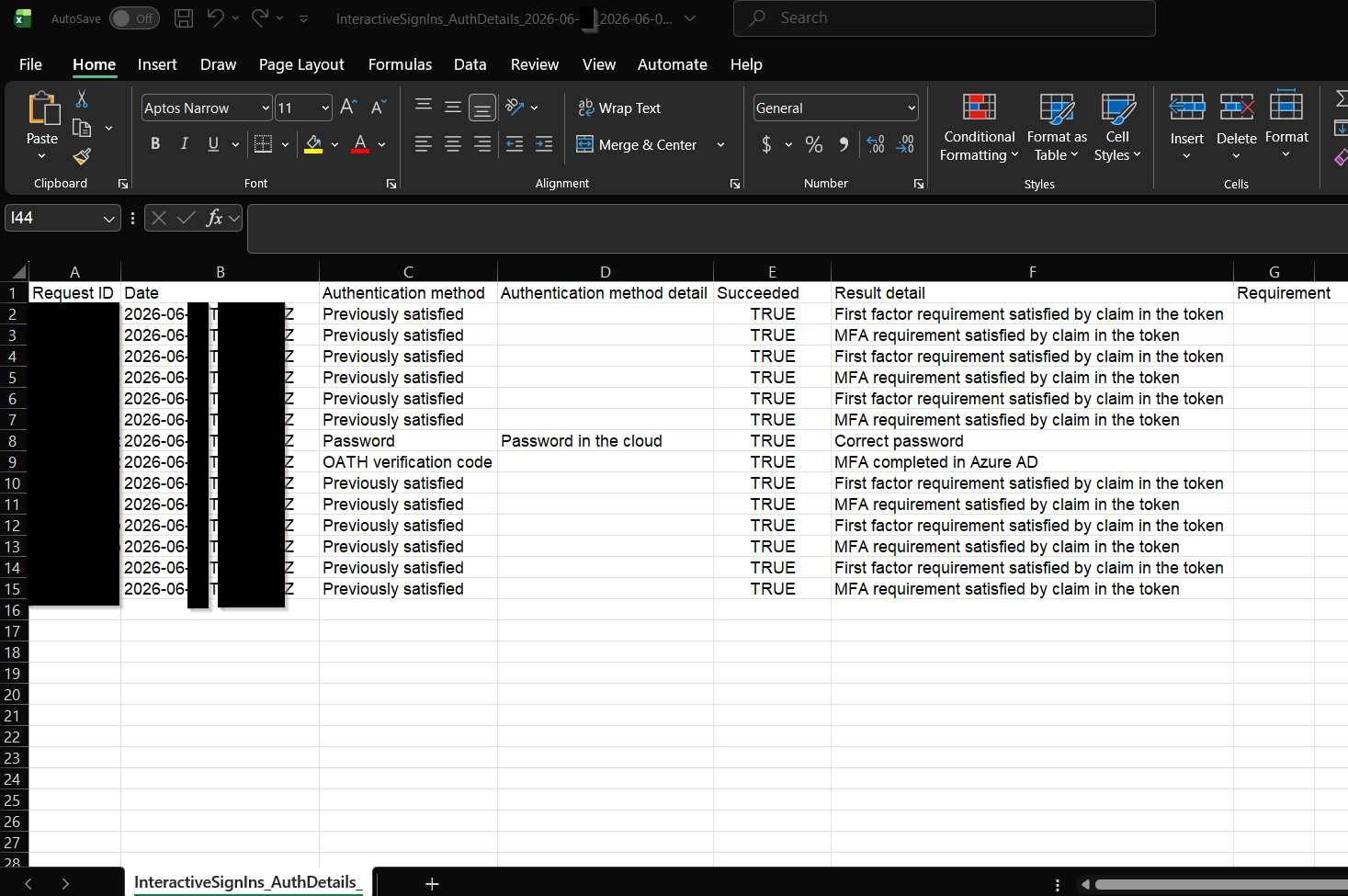This screenshot has width=1348, height=896.
Task: Click Delete cells button
Action: pyautogui.click(x=1236, y=128)
